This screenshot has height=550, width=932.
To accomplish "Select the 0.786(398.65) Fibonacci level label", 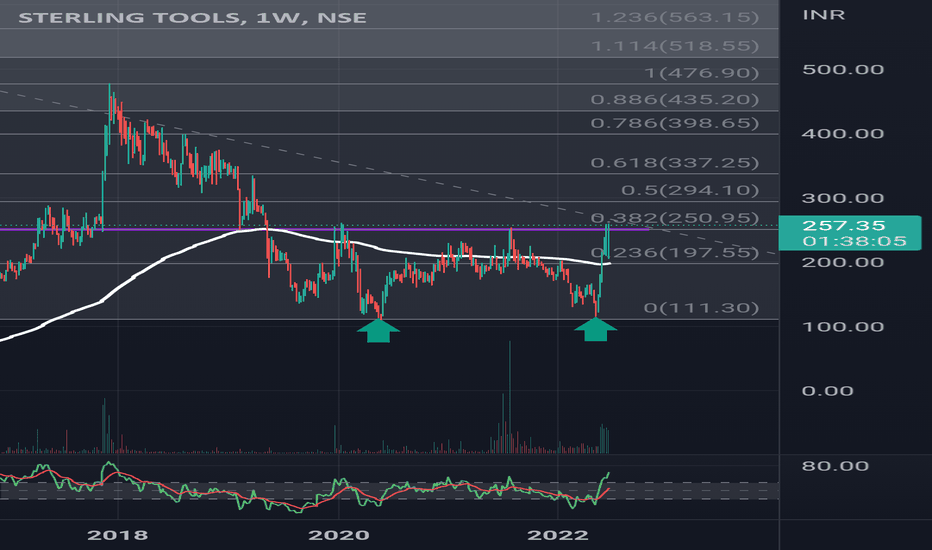I will click(x=675, y=123).
